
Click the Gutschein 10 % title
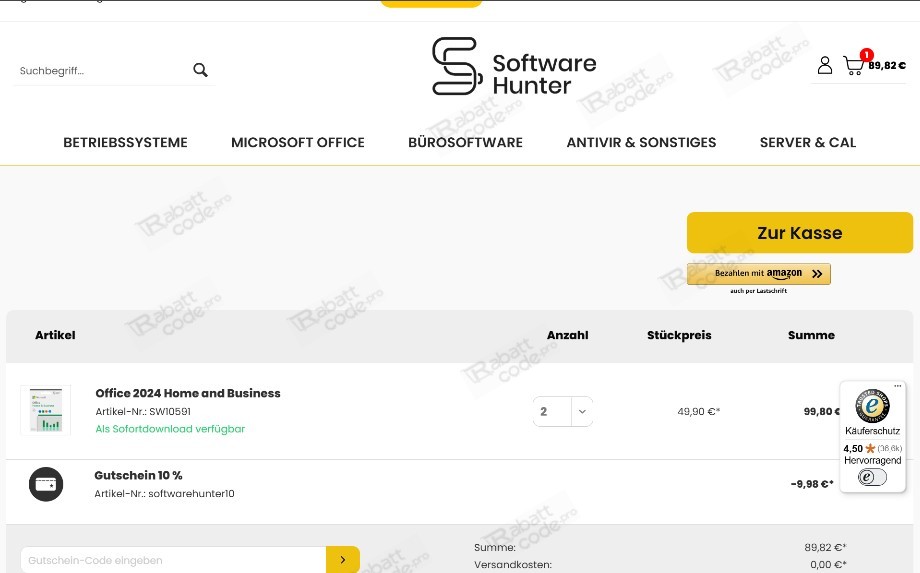[x=138, y=476]
